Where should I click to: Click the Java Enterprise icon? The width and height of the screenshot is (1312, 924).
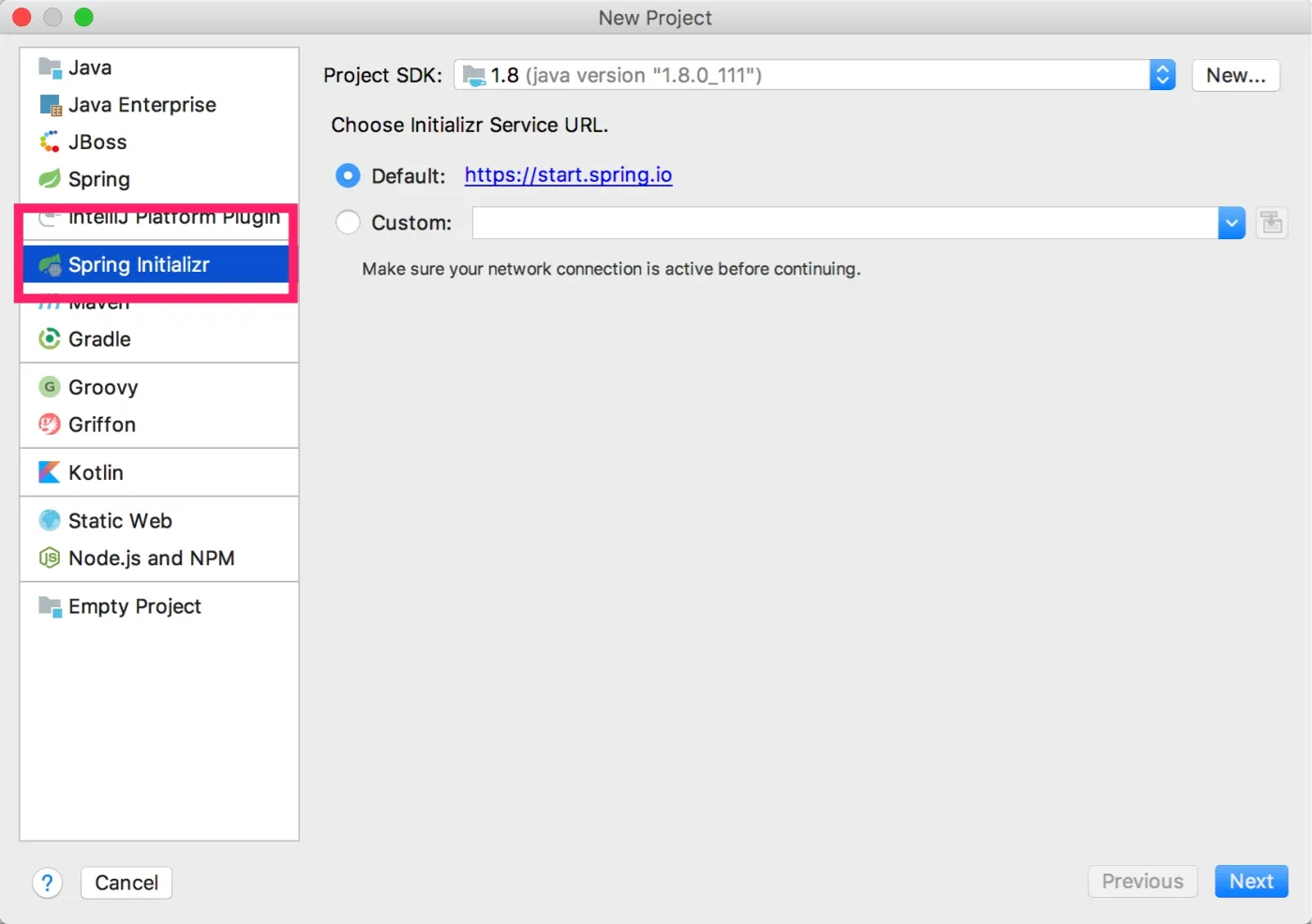pyautogui.click(x=50, y=105)
